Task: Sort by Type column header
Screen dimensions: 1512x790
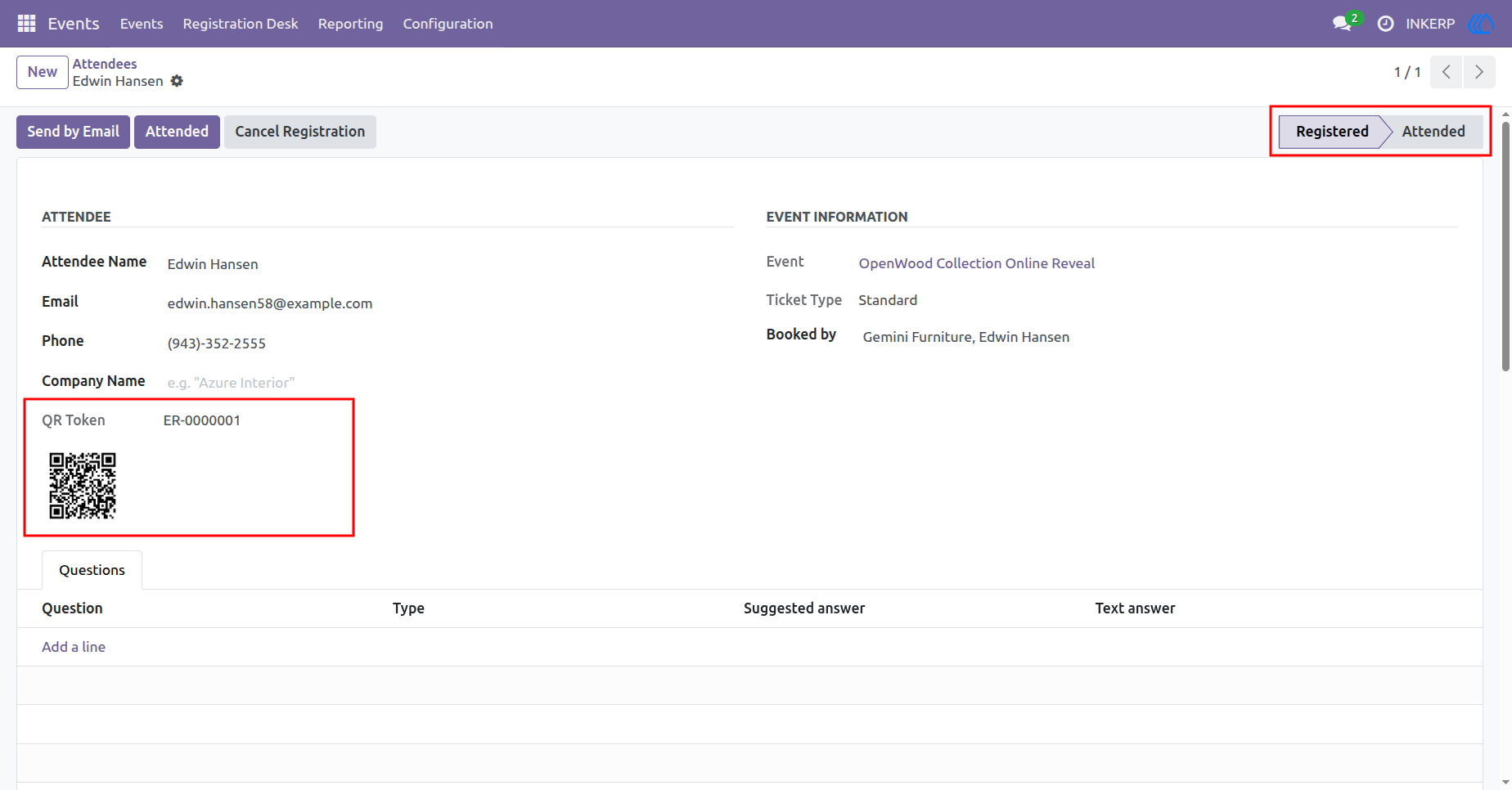Action: (408, 608)
